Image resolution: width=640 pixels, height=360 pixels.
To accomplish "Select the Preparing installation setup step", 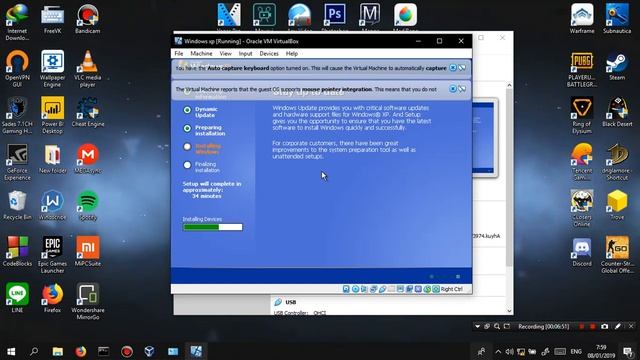I will click(204, 130).
